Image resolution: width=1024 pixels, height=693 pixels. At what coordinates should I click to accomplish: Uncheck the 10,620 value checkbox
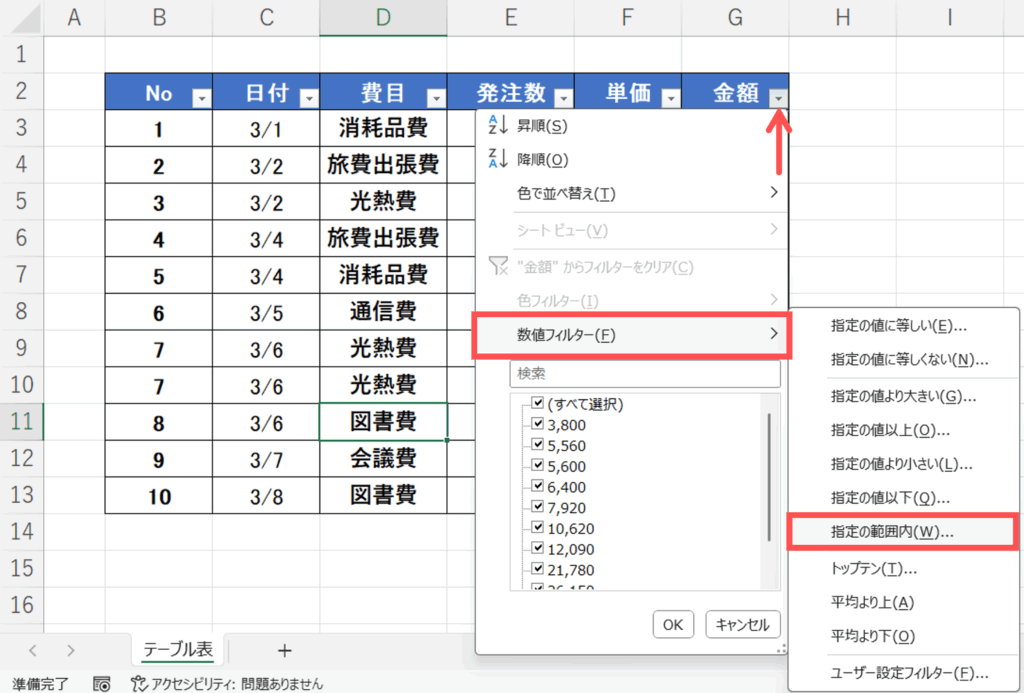pos(537,528)
